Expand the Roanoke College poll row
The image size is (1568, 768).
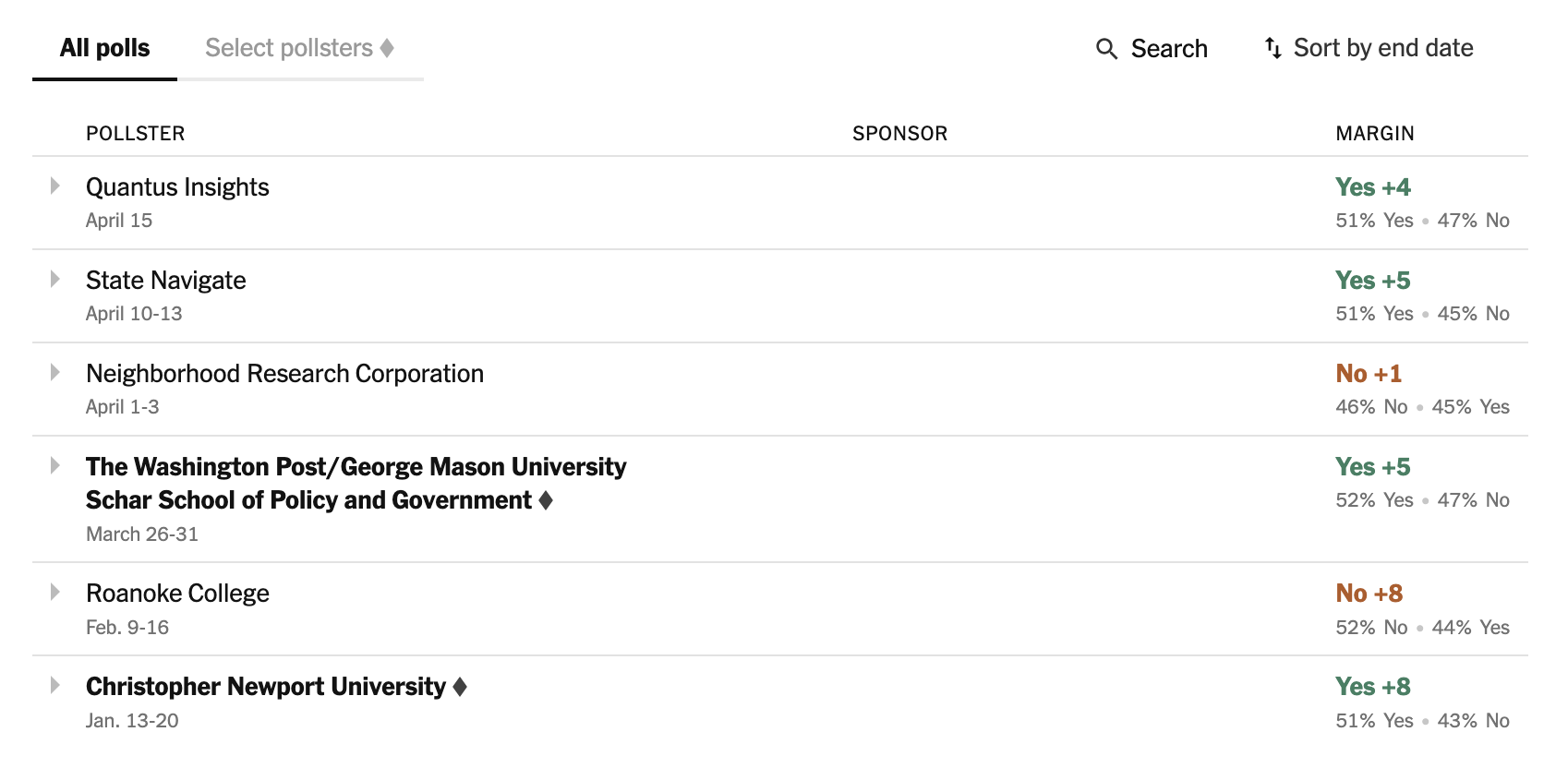click(x=55, y=593)
